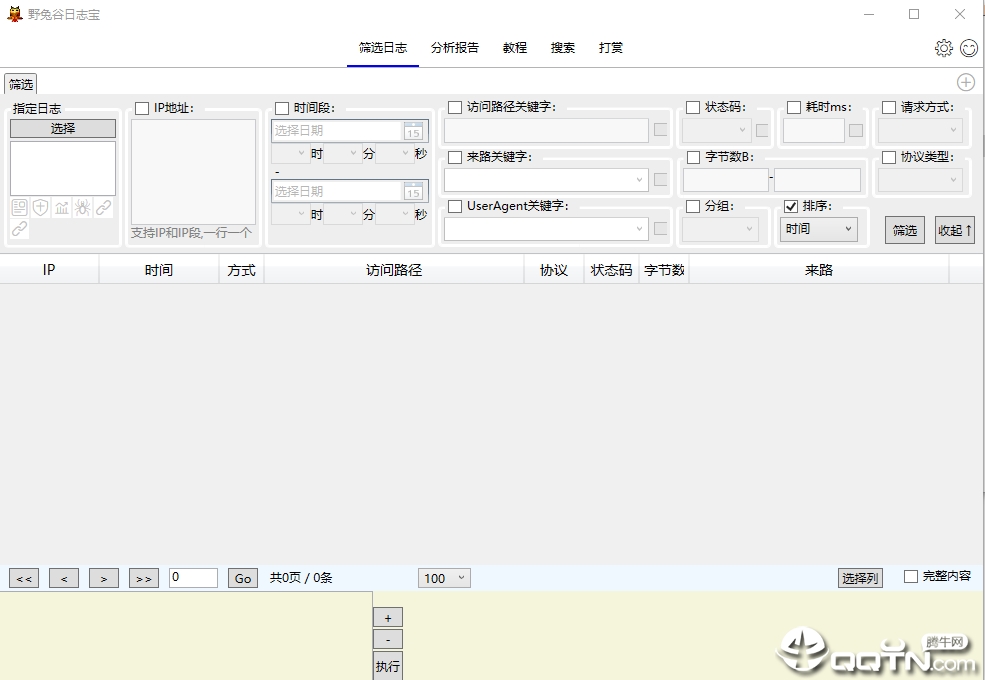The height and width of the screenshot is (680, 985).
Task: Click the 收起 collapse button
Action: pyautogui.click(x=955, y=230)
